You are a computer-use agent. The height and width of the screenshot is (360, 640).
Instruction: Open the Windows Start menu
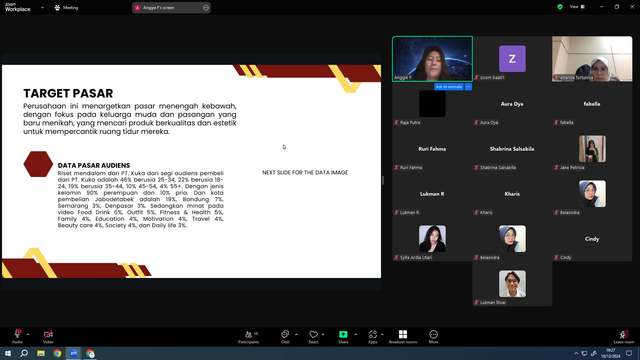click(8, 353)
